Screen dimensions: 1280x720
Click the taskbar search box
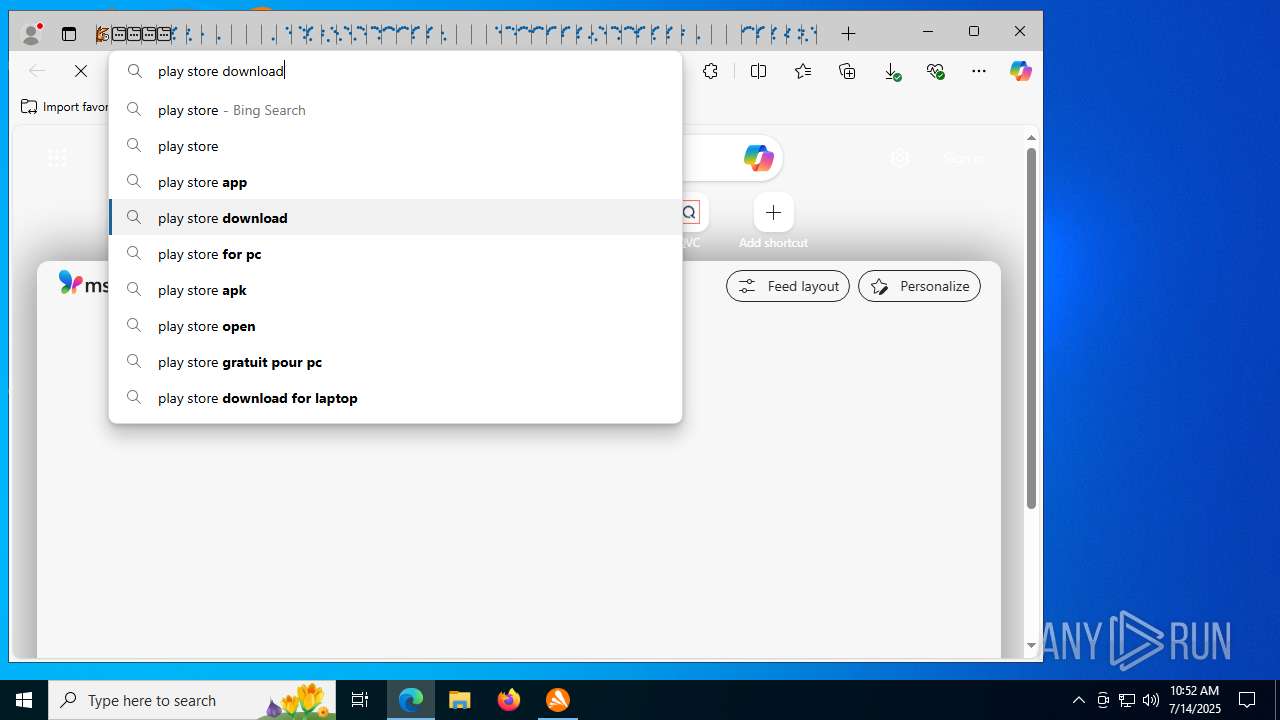[x=192, y=700]
